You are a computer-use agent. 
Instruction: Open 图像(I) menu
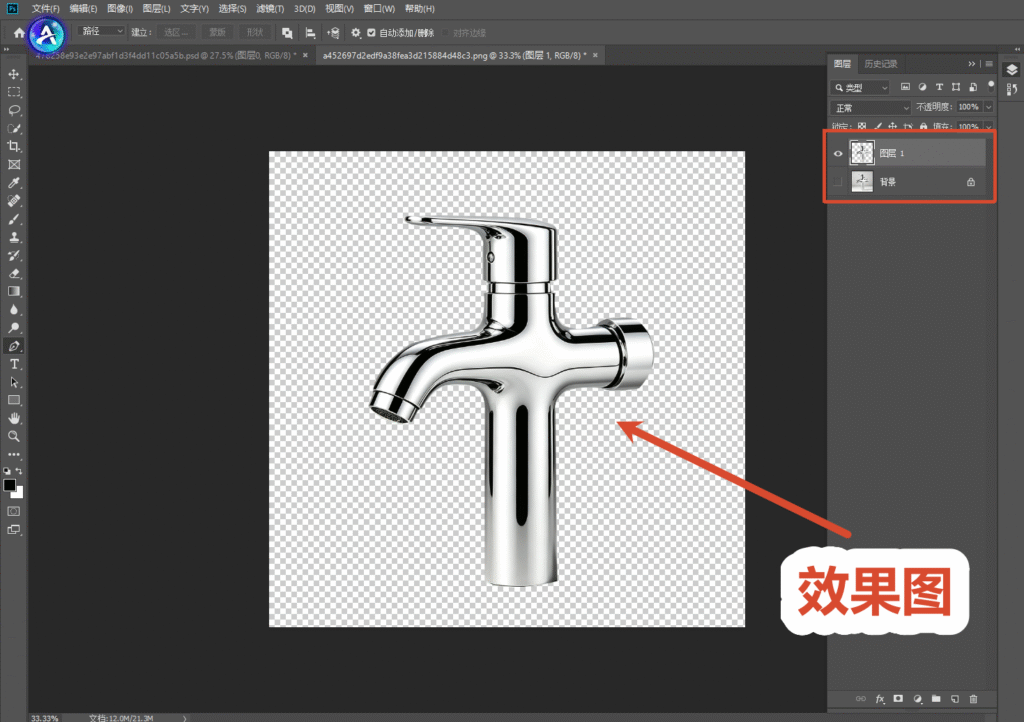(120, 8)
